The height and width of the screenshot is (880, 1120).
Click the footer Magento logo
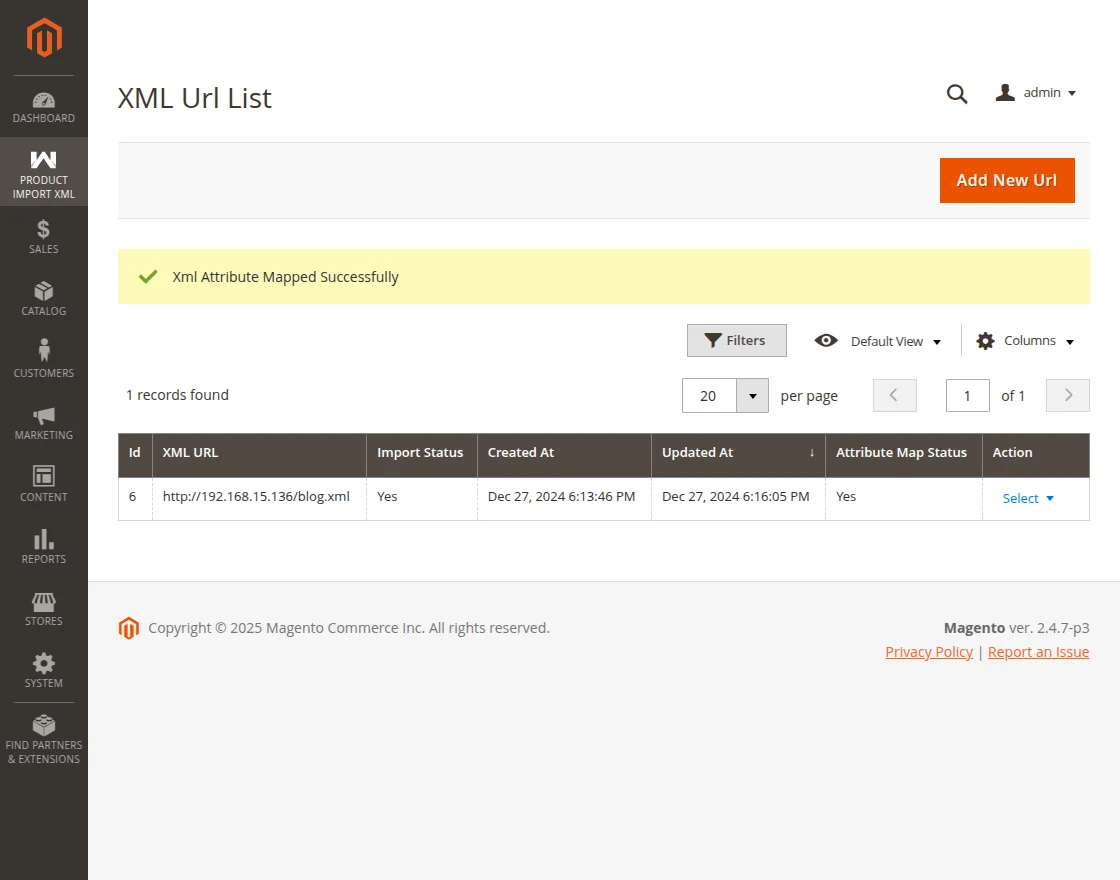(x=129, y=628)
